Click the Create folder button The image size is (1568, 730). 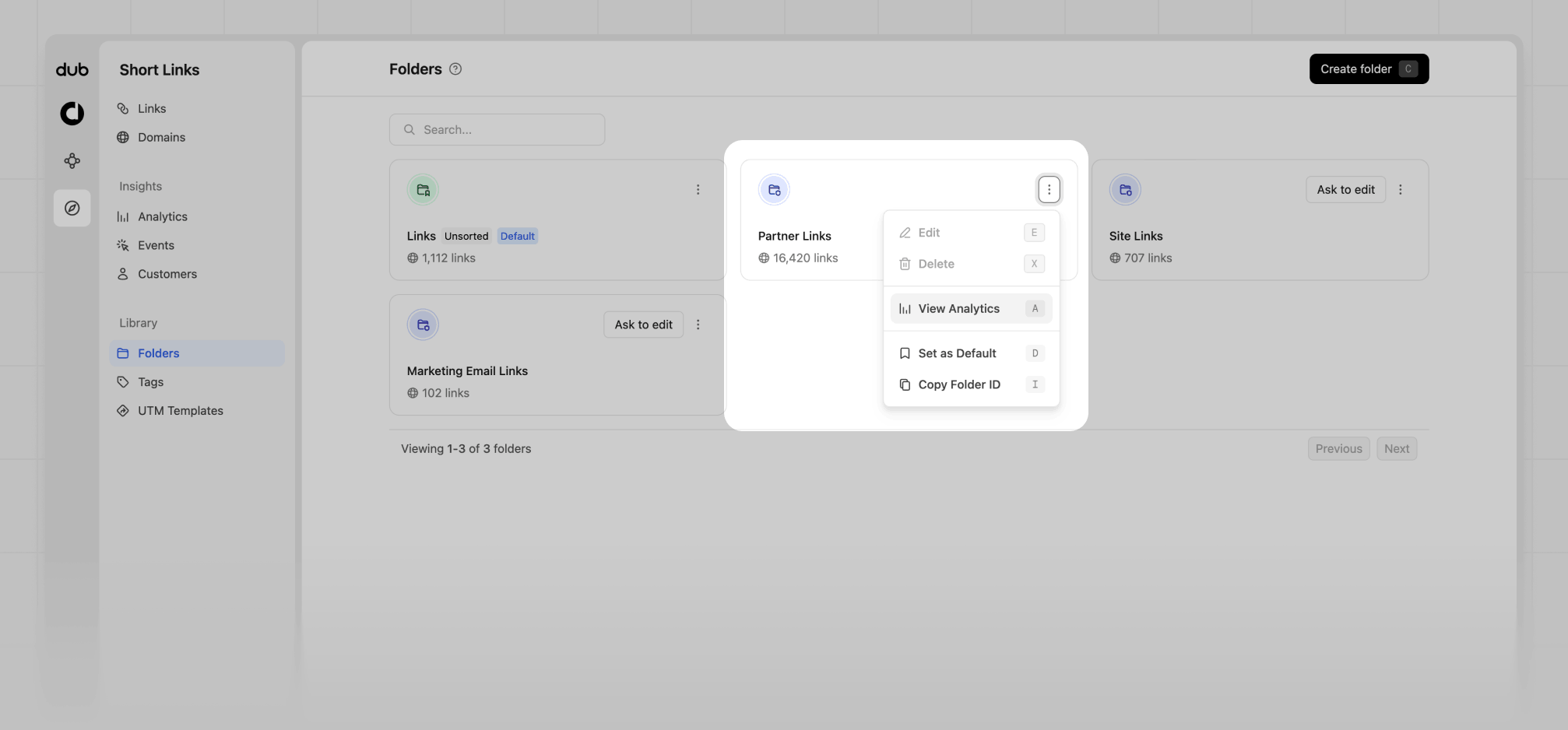pyautogui.click(x=1369, y=69)
